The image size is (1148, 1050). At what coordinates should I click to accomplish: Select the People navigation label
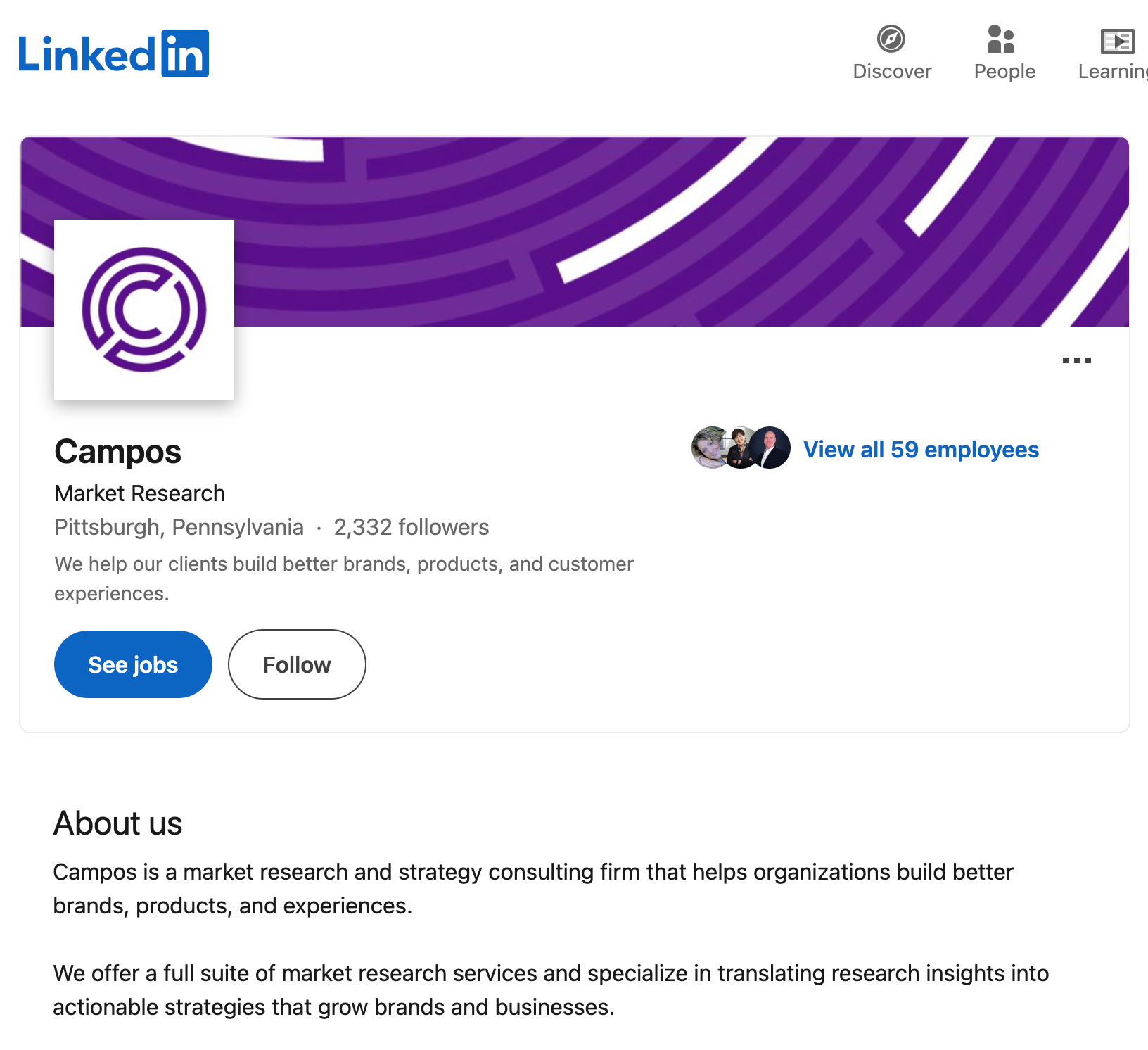pos(1005,71)
